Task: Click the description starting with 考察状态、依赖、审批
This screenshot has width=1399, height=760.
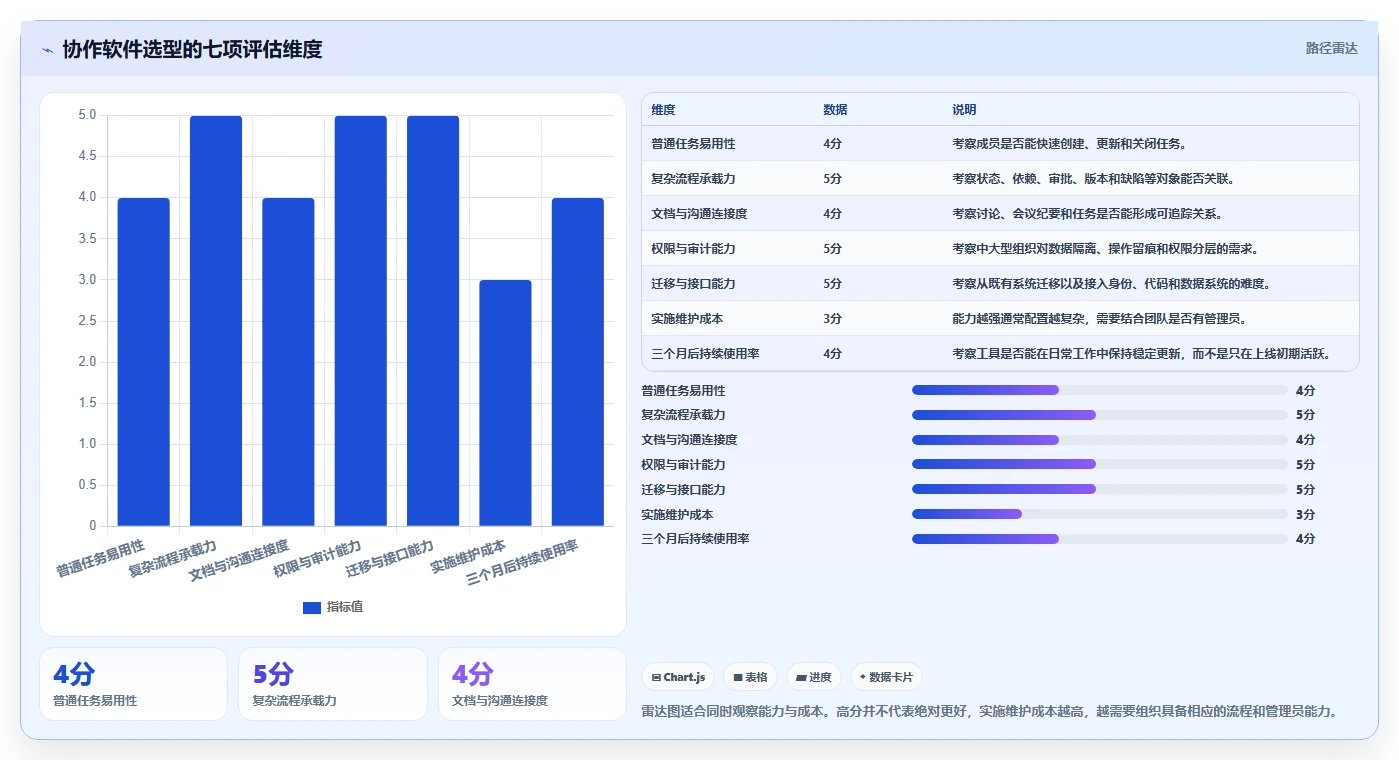Action: [1093, 179]
